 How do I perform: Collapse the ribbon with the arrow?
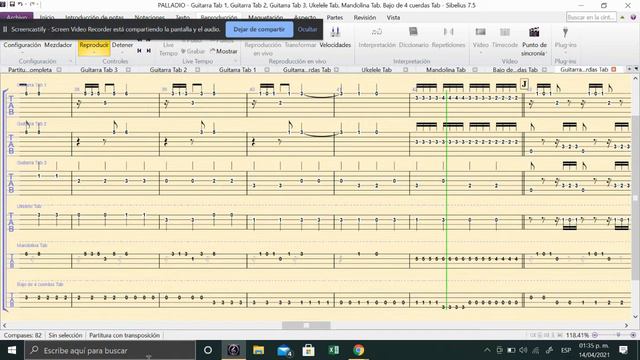pyautogui.click(x=622, y=18)
